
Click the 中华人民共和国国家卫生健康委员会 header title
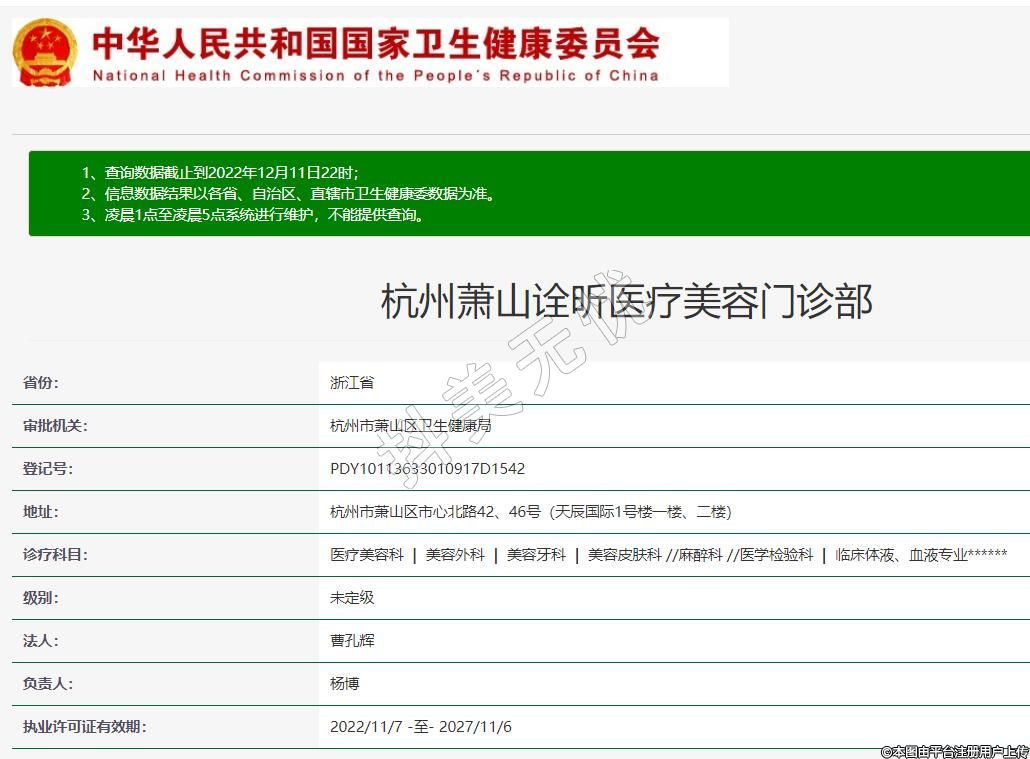(x=375, y=42)
